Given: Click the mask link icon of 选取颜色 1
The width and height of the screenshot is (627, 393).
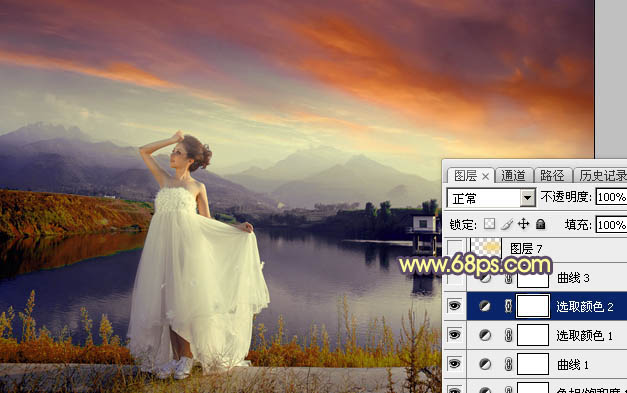Looking at the screenshot, I should pyautogui.click(x=508, y=335).
